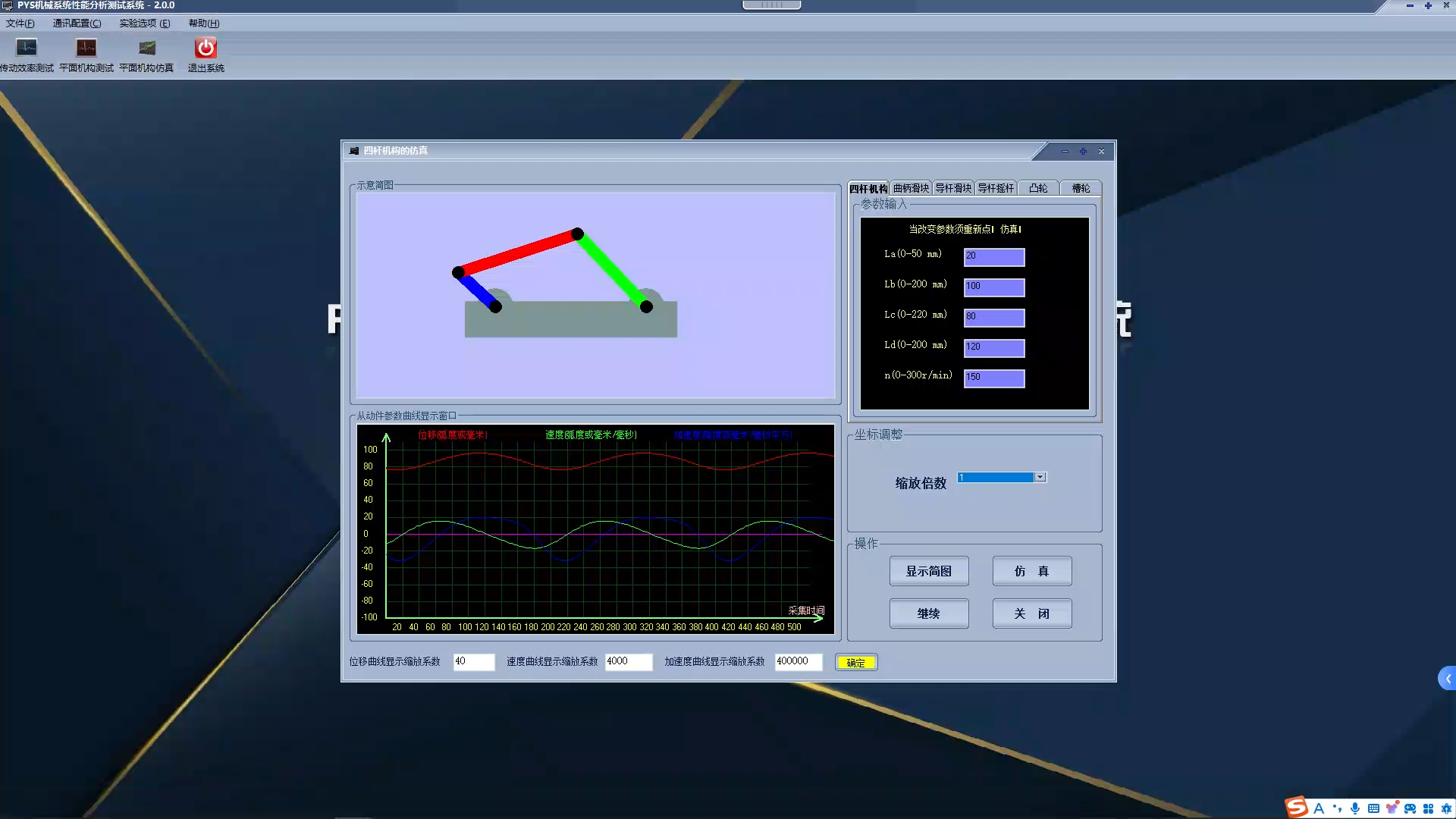Click the n (0-300r/min) speed input field

994,378
